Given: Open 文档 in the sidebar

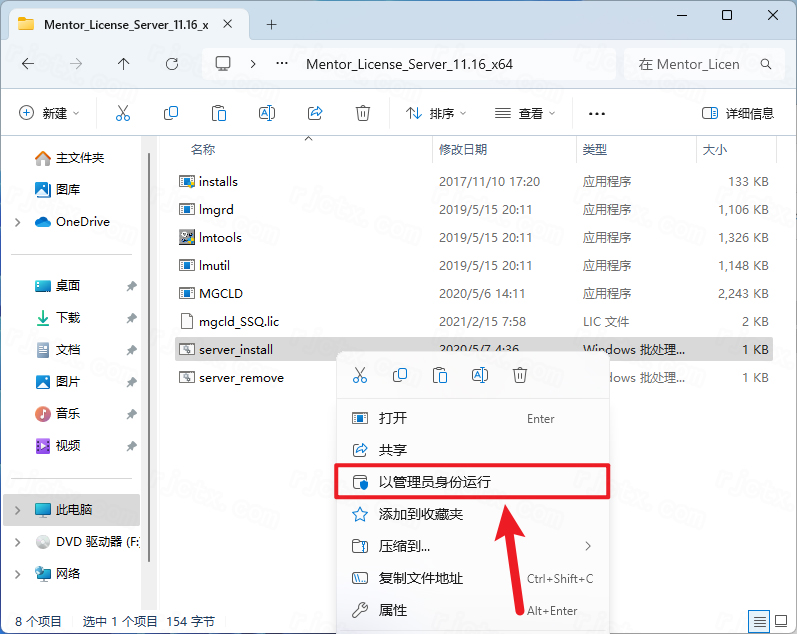Looking at the screenshot, I should (58, 350).
